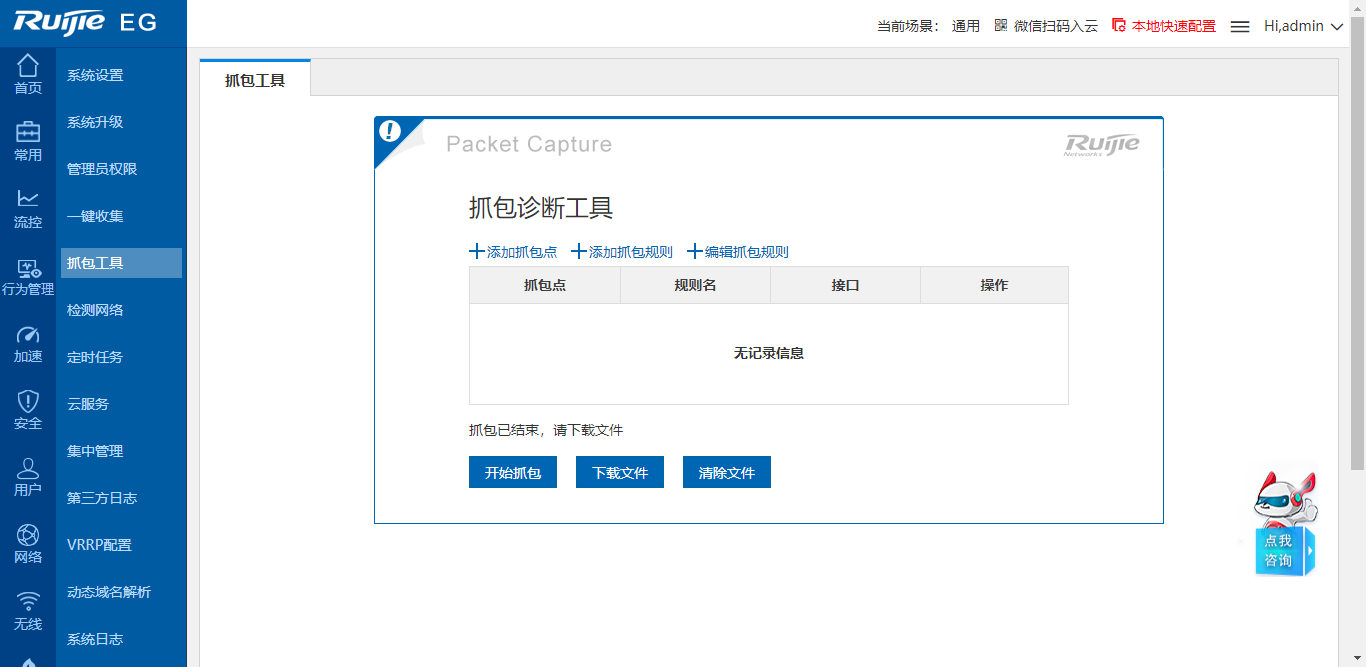Click the hamburger menu icon in header

click(1240, 27)
